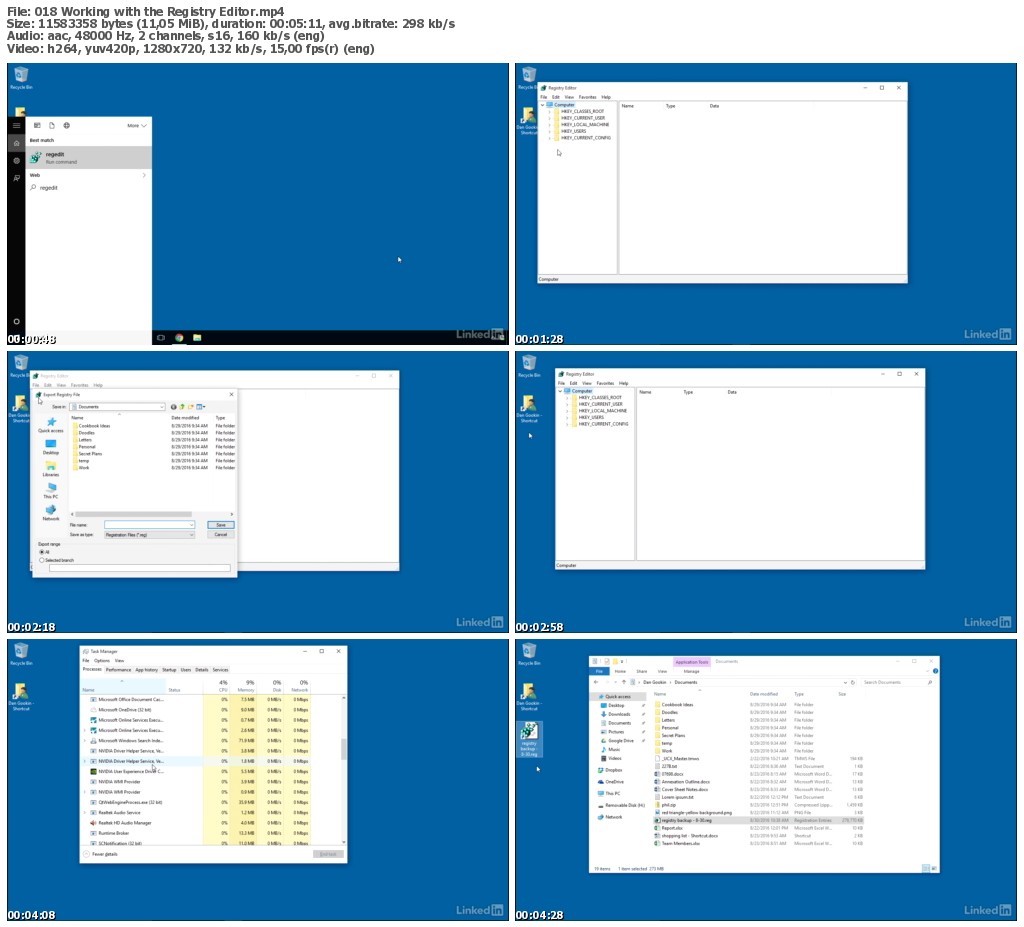
Task: Open the Save as type dropdown
Action: click(x=149, y=534)
